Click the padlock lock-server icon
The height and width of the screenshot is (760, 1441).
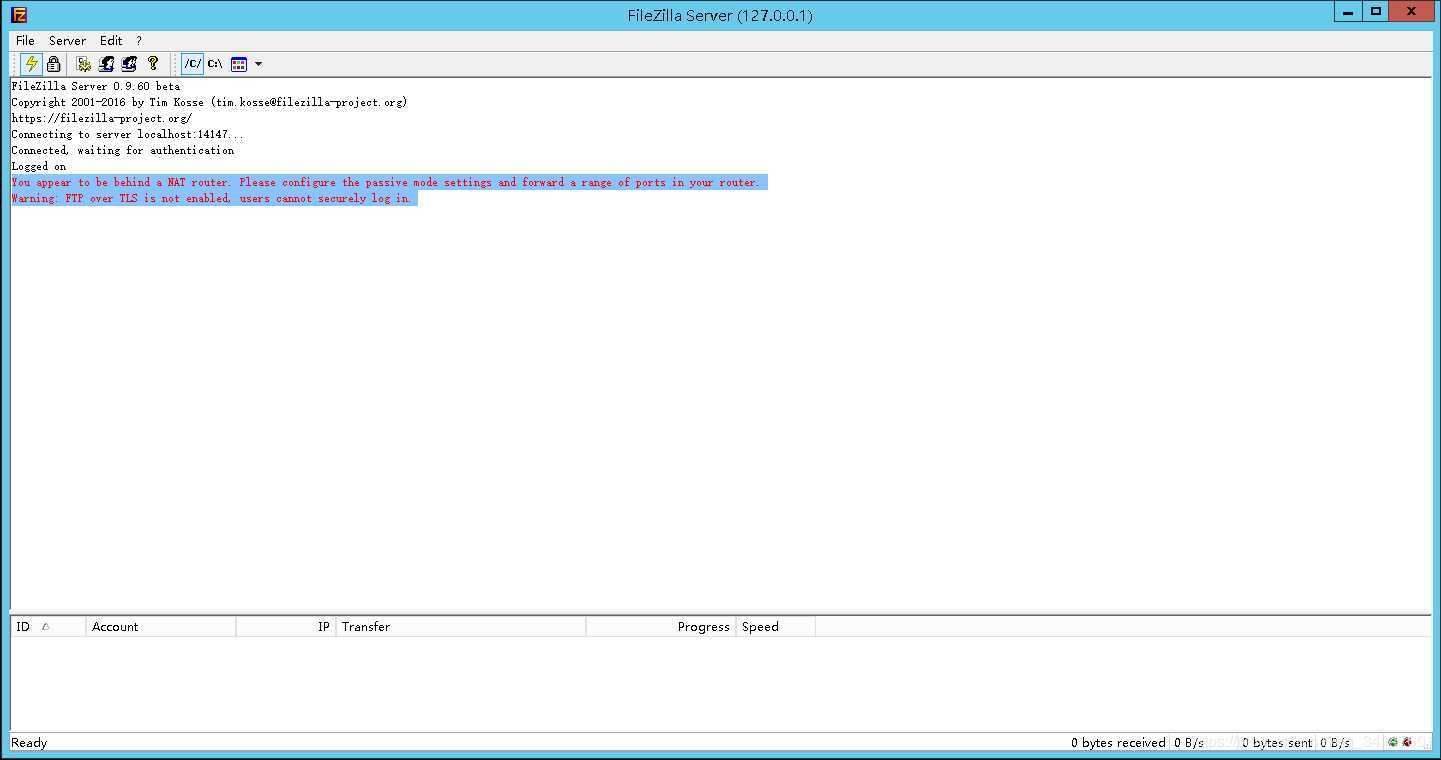[54, 64]
